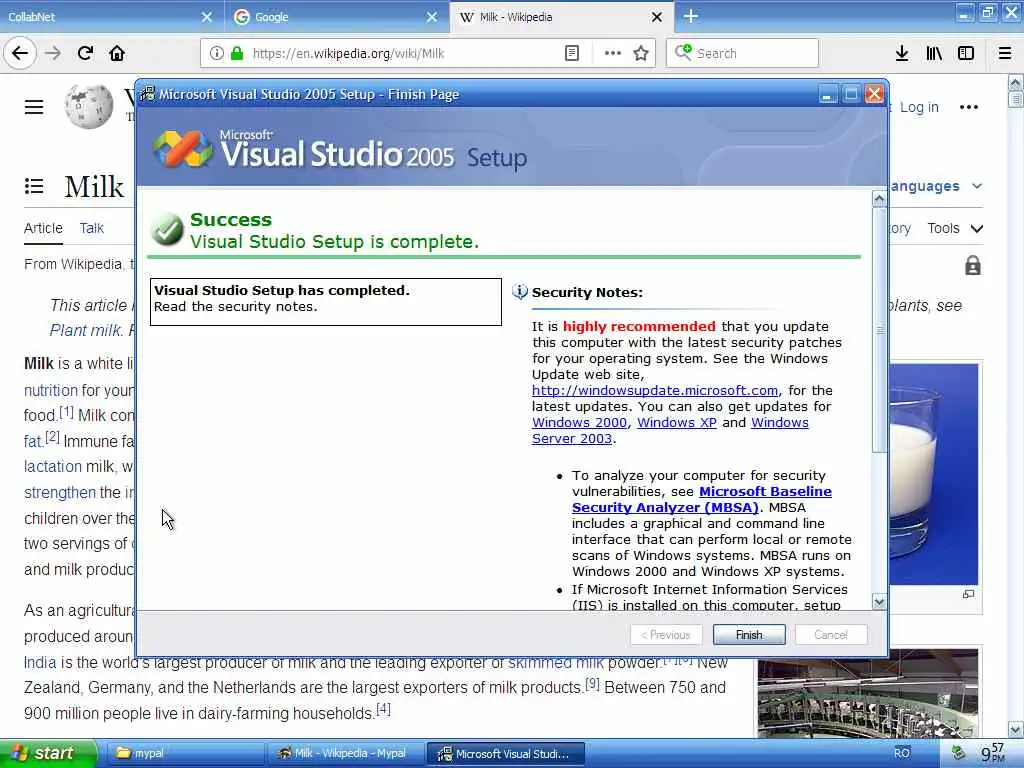Focus the browser URL address field

pyautogui.click(x=404, y=53)
